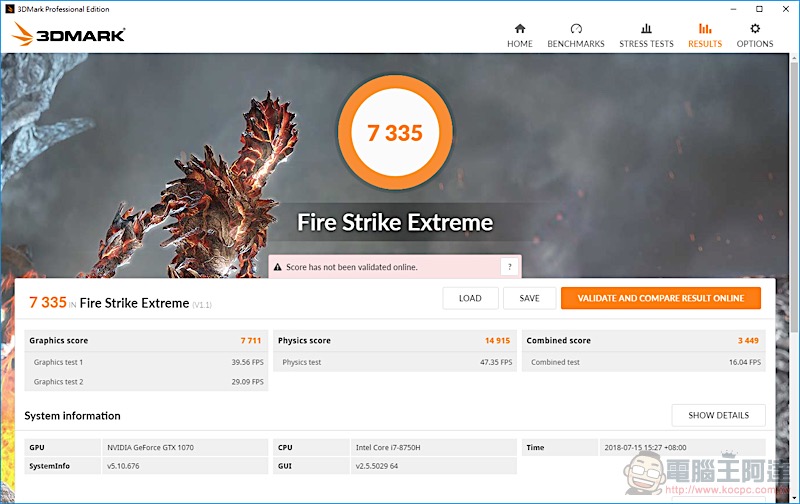
Task: Click the Fire Strike Extreme banner title
Action: pos(395,222)
